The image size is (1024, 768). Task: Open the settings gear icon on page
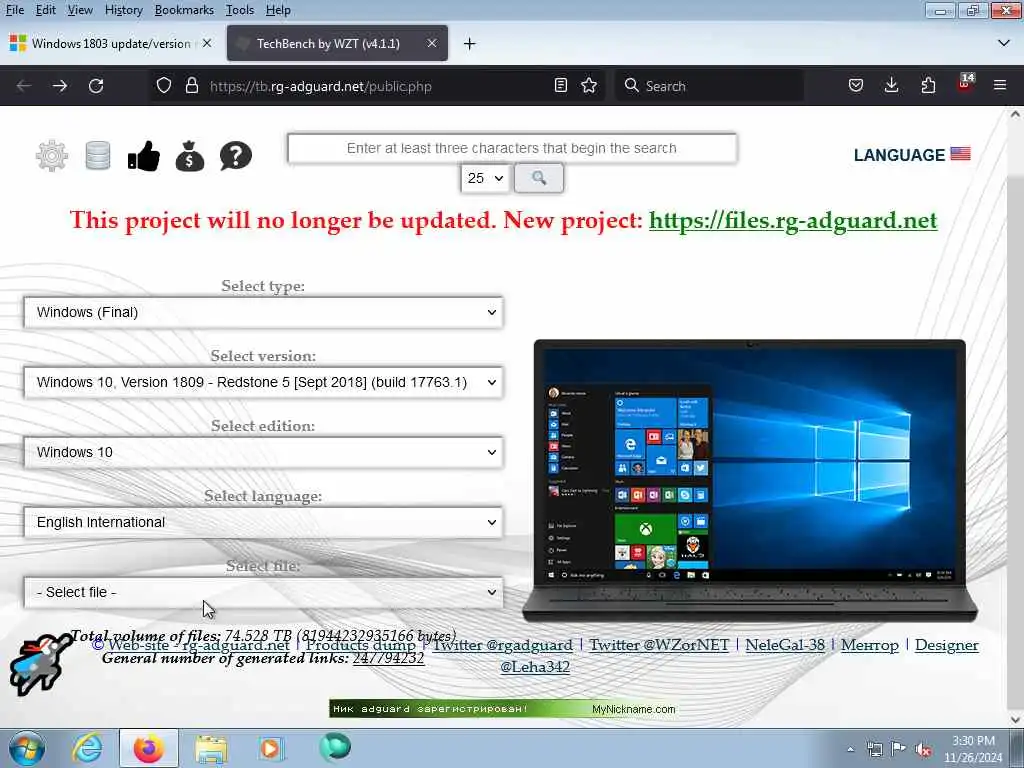[52, 155]
